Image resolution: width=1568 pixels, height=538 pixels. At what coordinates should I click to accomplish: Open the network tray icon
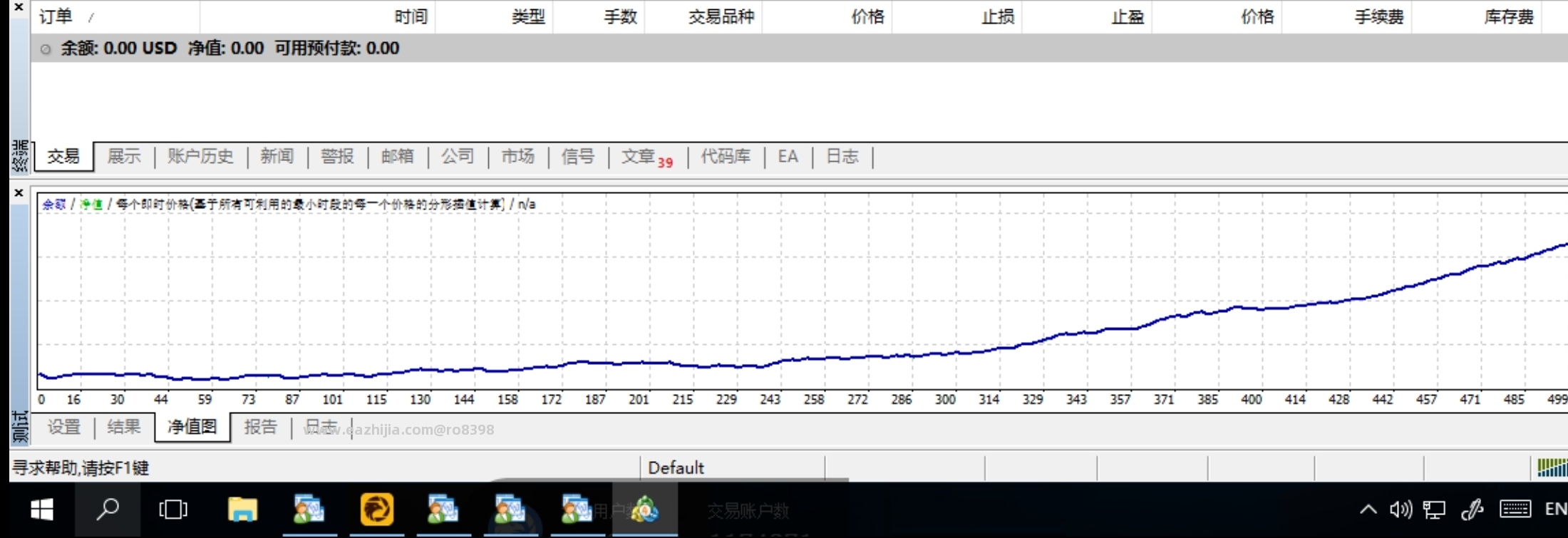1434,510
